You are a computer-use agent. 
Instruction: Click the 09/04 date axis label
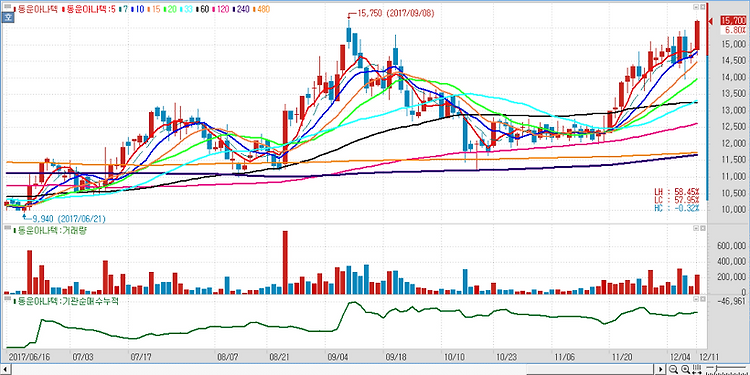pos(337,357)
